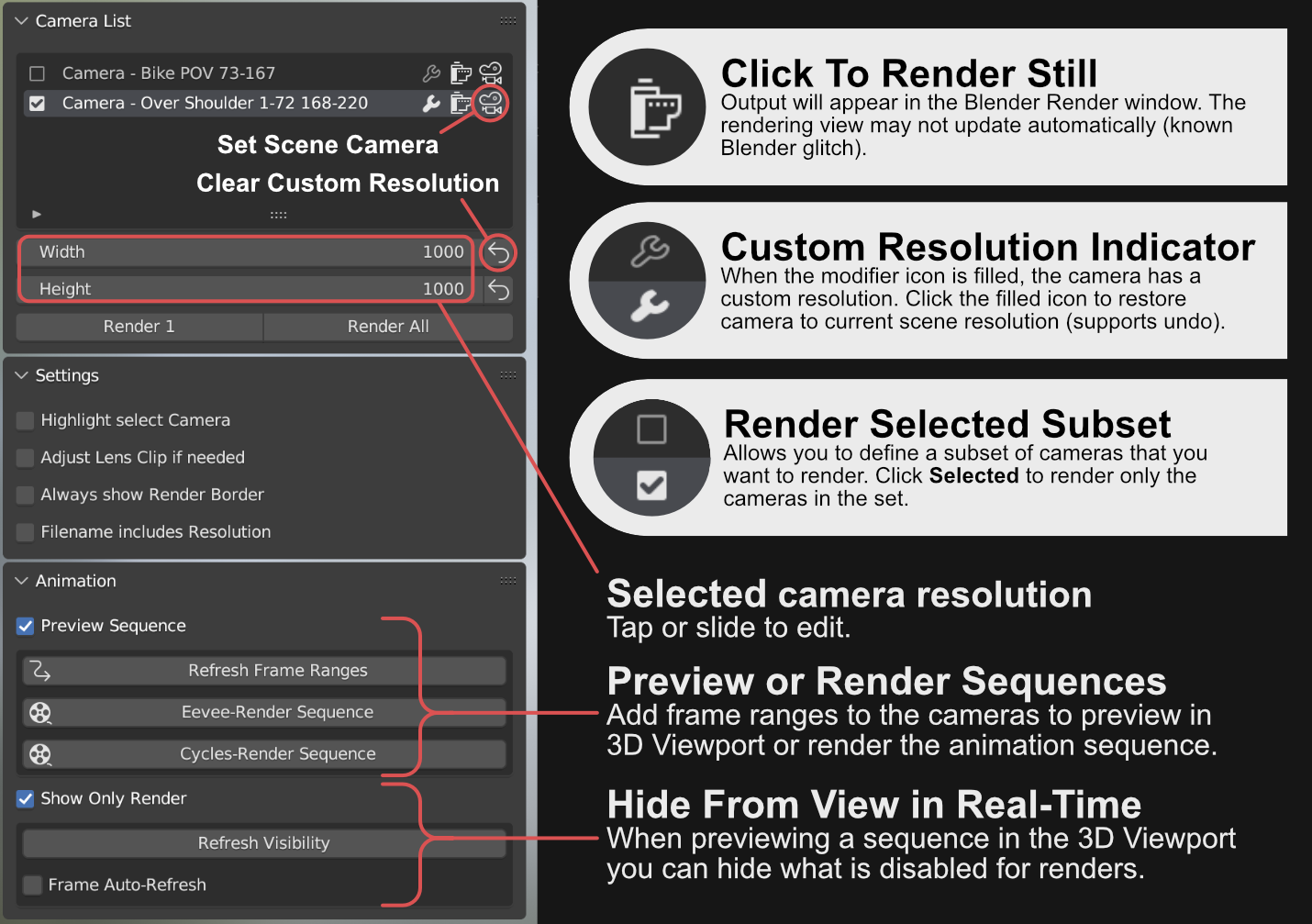The image size is (1312, 924).
Task: Click the Render 1 button
Action: click(139, 327)
